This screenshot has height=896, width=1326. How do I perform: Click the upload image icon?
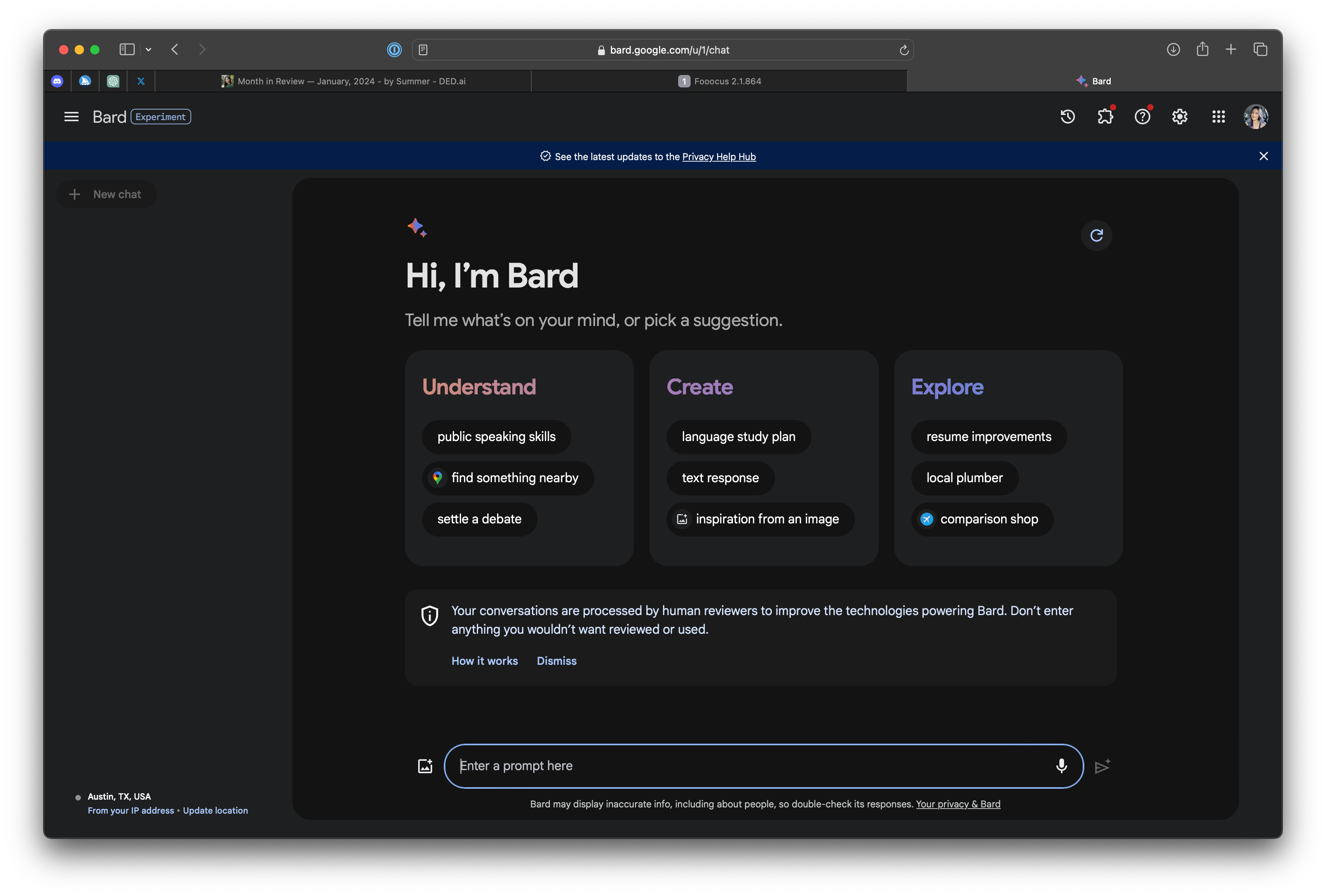coord(425,766)
